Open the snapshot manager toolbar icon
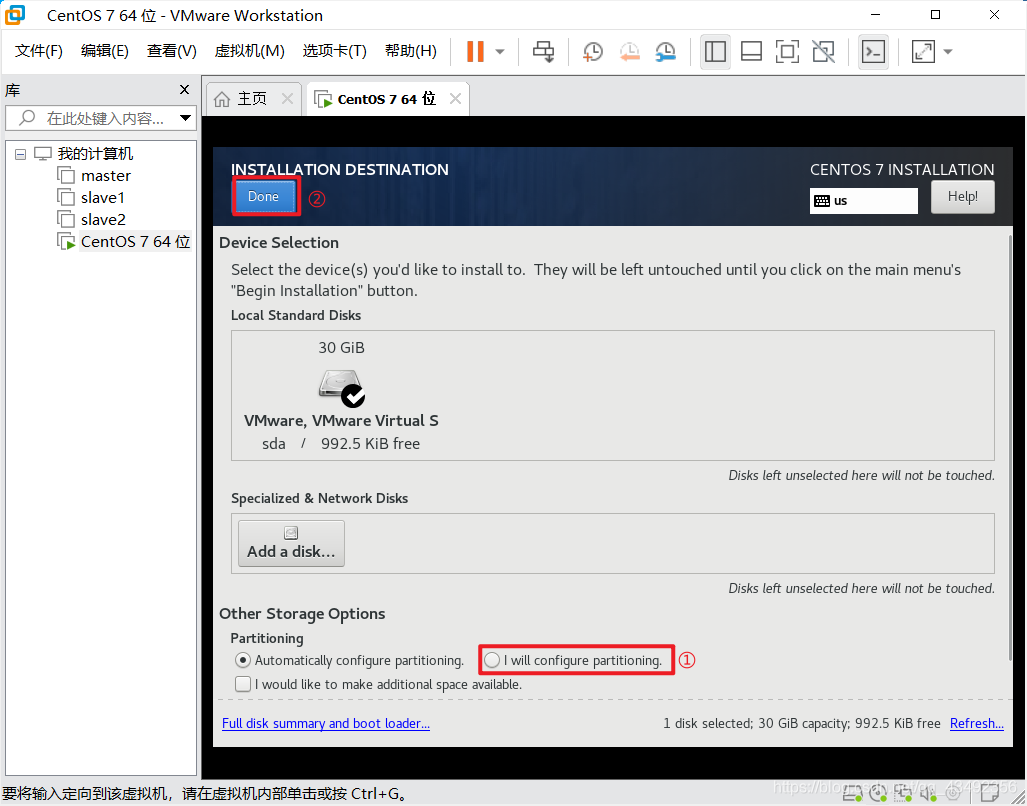 tap(665, 51)
